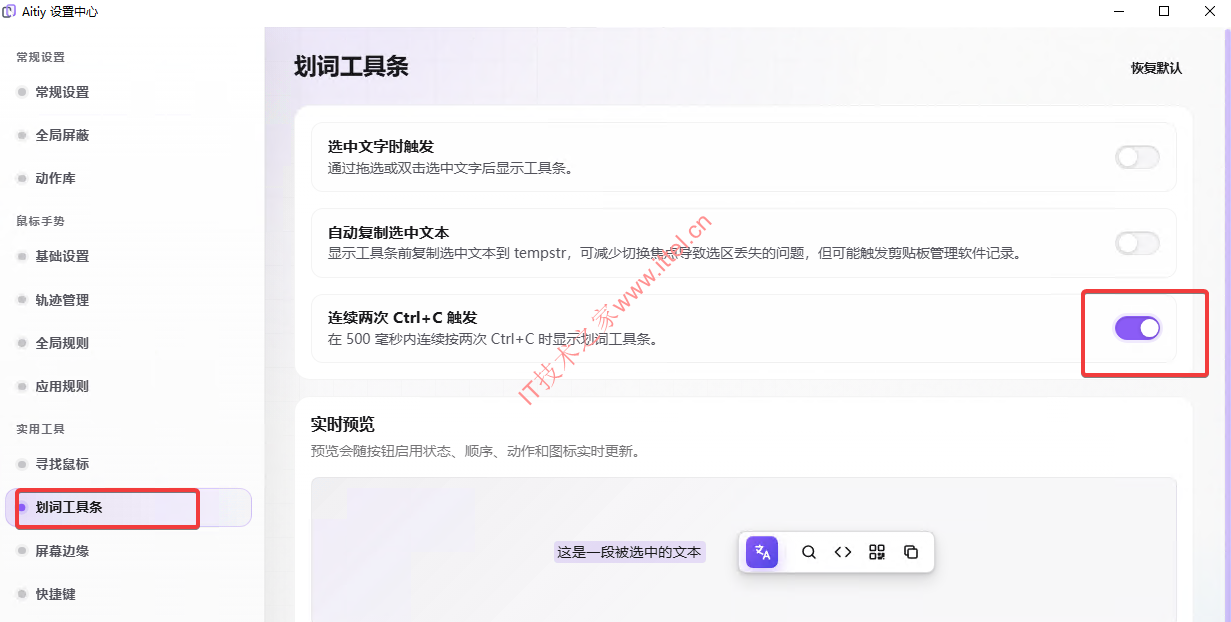Click the Aitiy app logo in title bar
Screen dimensions: 1231x622
(10, 11)
